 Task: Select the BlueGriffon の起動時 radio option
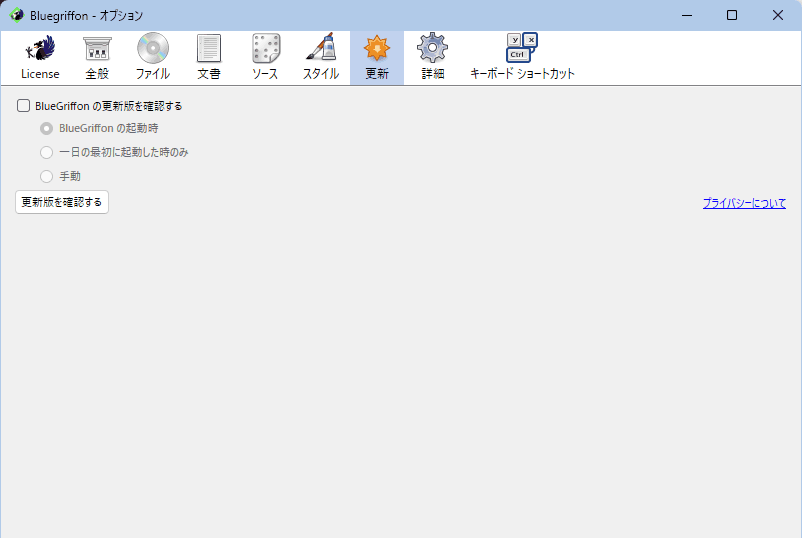[46, 128]
